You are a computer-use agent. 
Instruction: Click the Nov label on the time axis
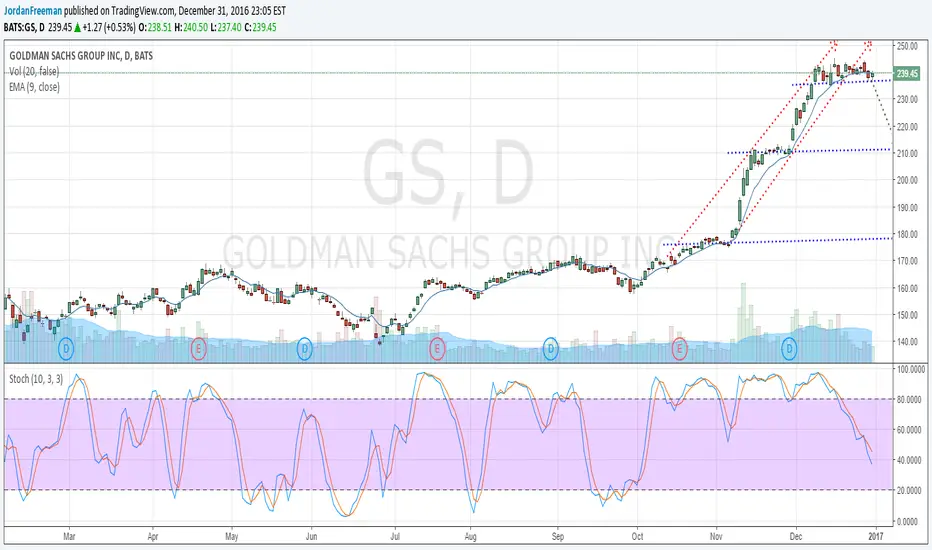(x=716, y=536)
